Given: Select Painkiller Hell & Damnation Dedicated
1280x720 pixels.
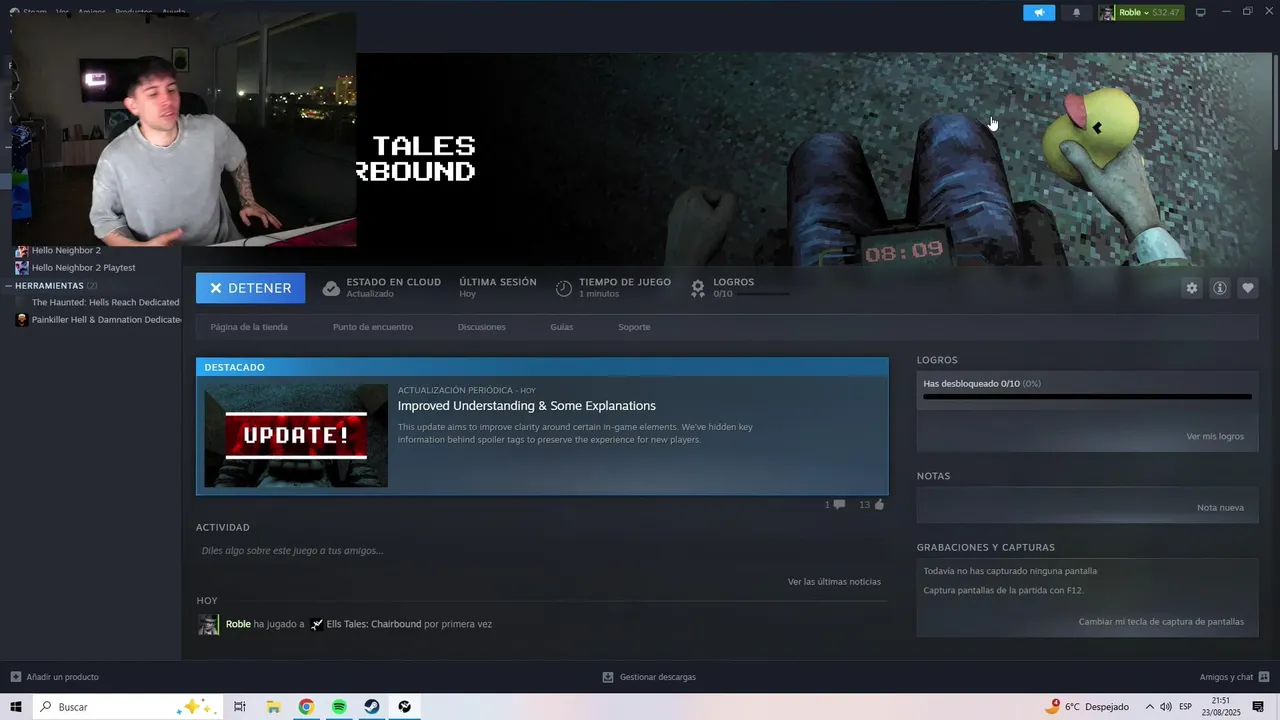Looking at the screenshot, I should point(105,320).
